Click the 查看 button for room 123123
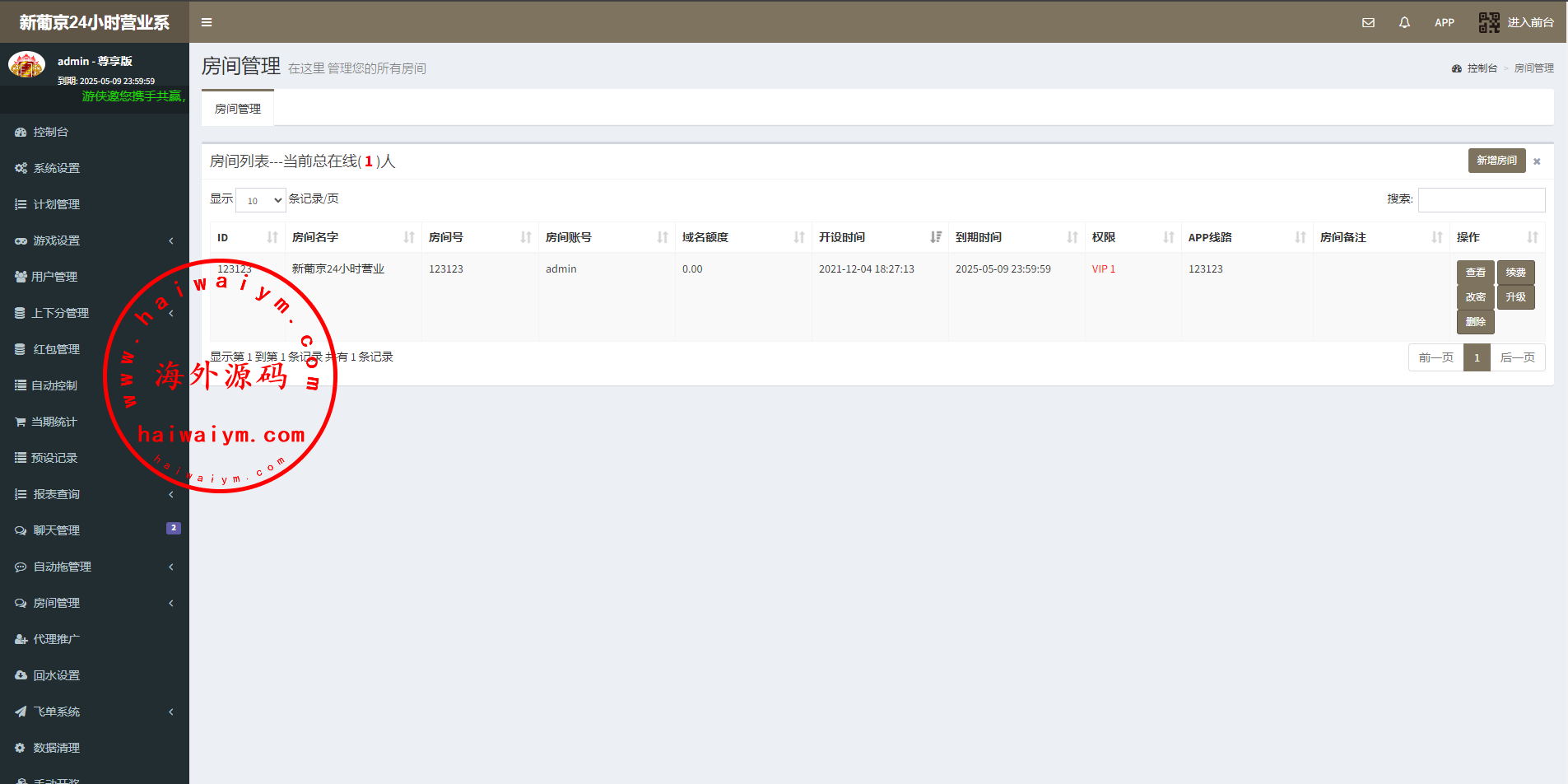Image resolution: width=1568 pixels, height=784 pixels. tap(1475, 273)
